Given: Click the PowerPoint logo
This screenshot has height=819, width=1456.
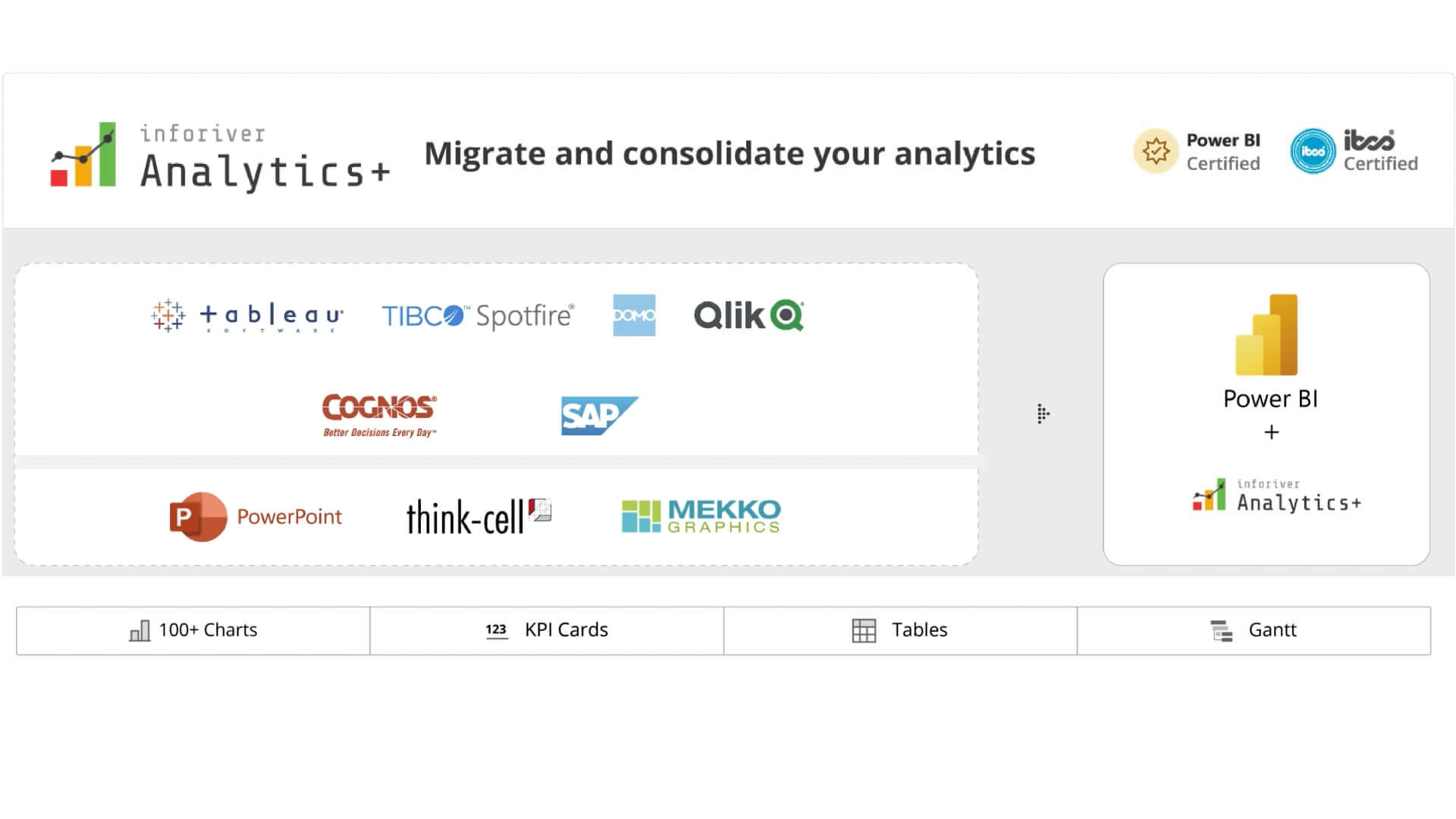Looking at the screenshot, I should click(256, 516).
